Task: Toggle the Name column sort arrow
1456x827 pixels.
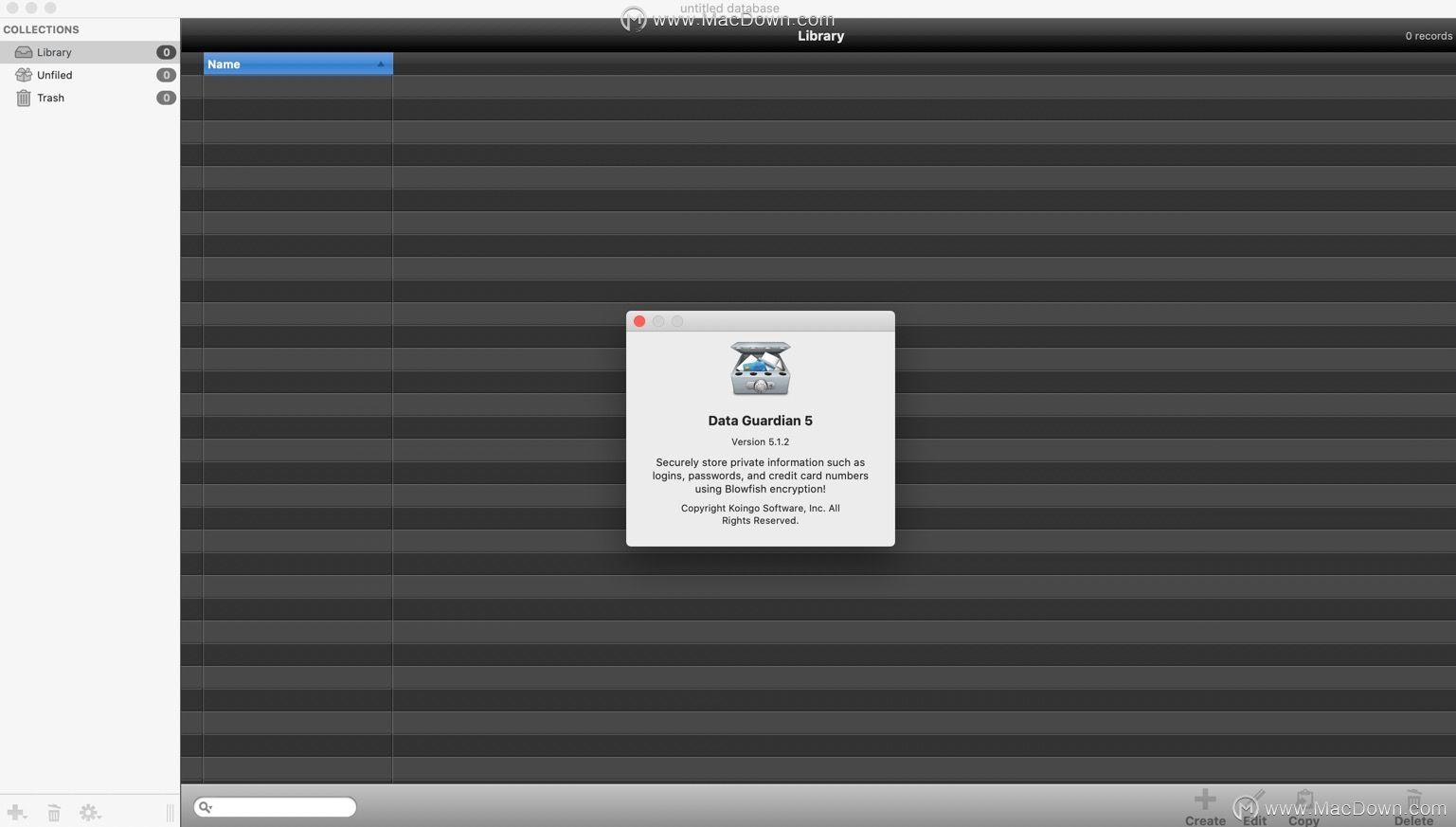Action: [381, 63]
